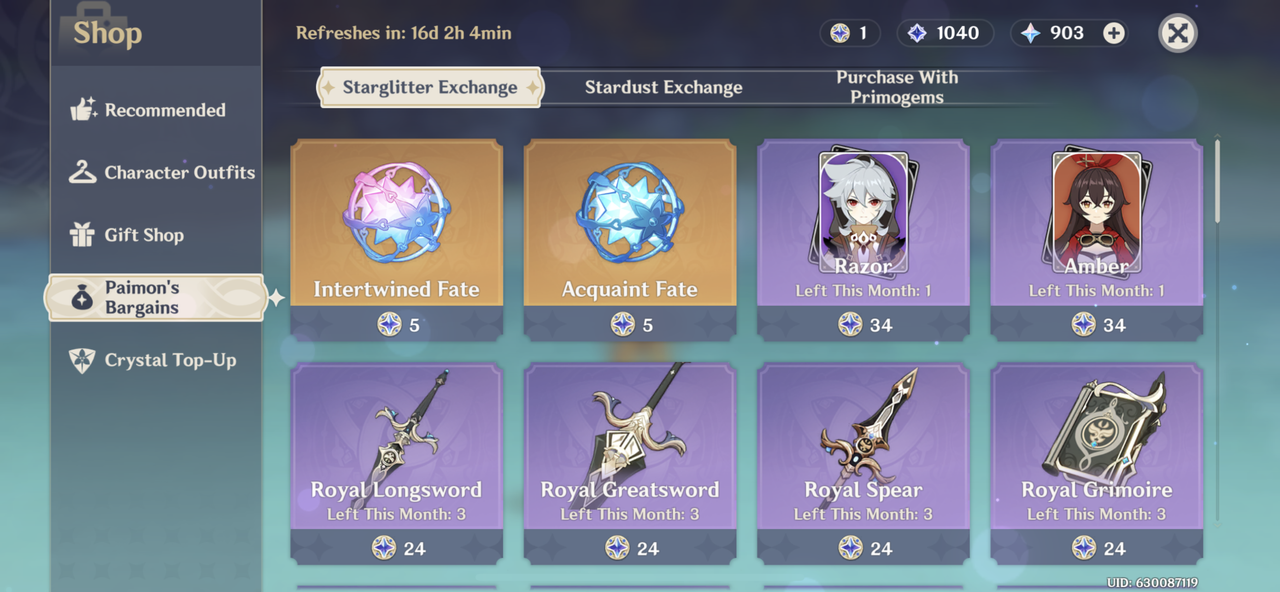Click the Starglitter currency counter icon
The width and height of the screenshot is (1280, 592).
coord(840,33)
